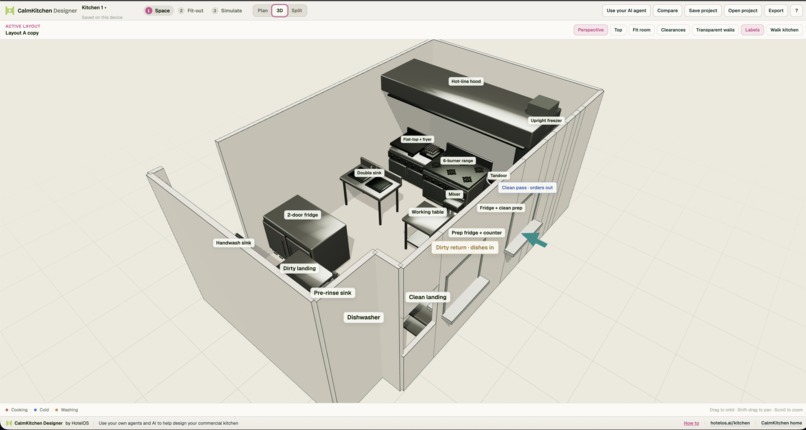Image resolution: width=806 pixels, height=430 pixels.
Task: Select the Dishwasher label
Action: [x=363, y=317]
